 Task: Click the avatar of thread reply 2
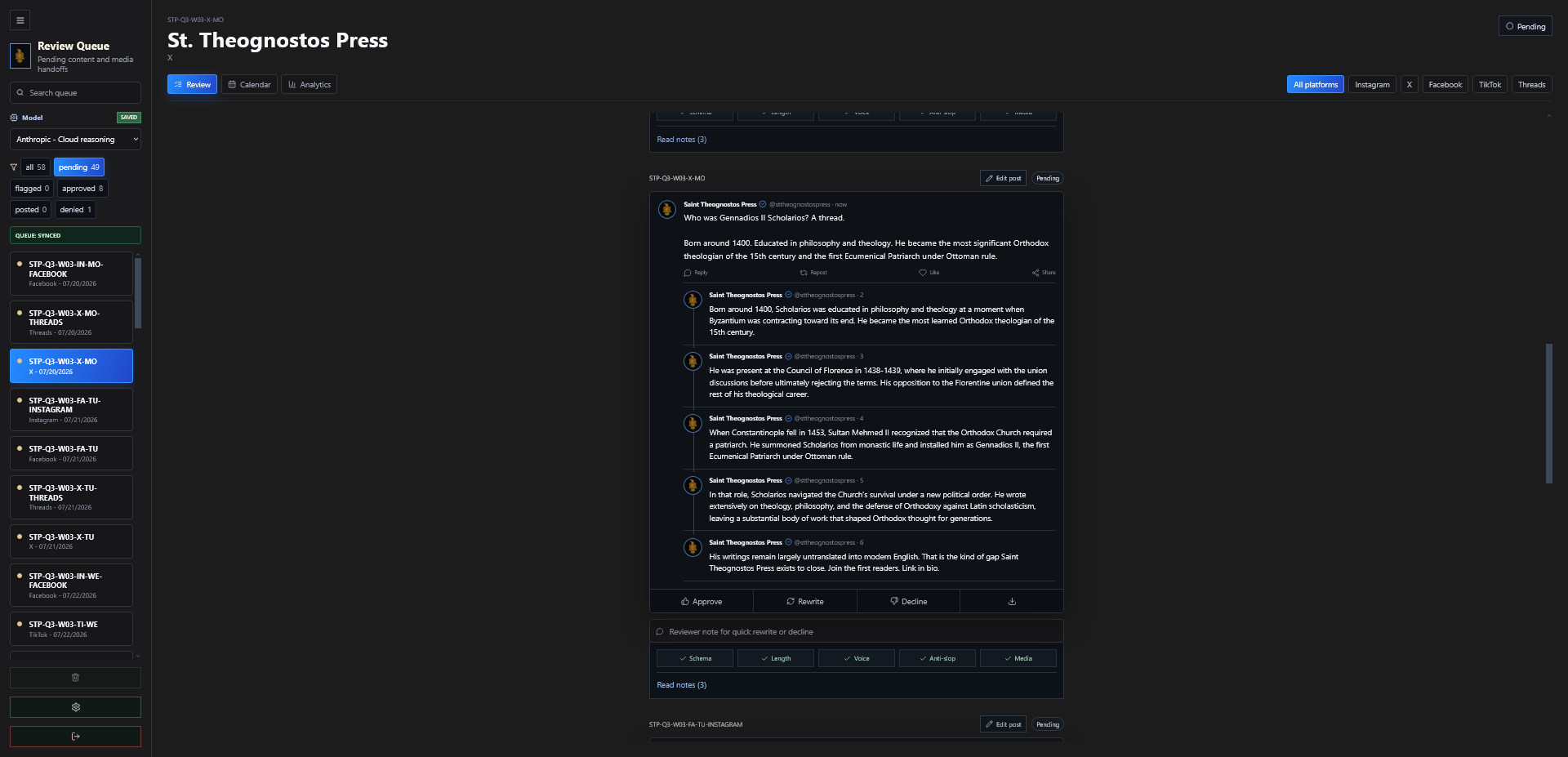click(x=693, y=300)
